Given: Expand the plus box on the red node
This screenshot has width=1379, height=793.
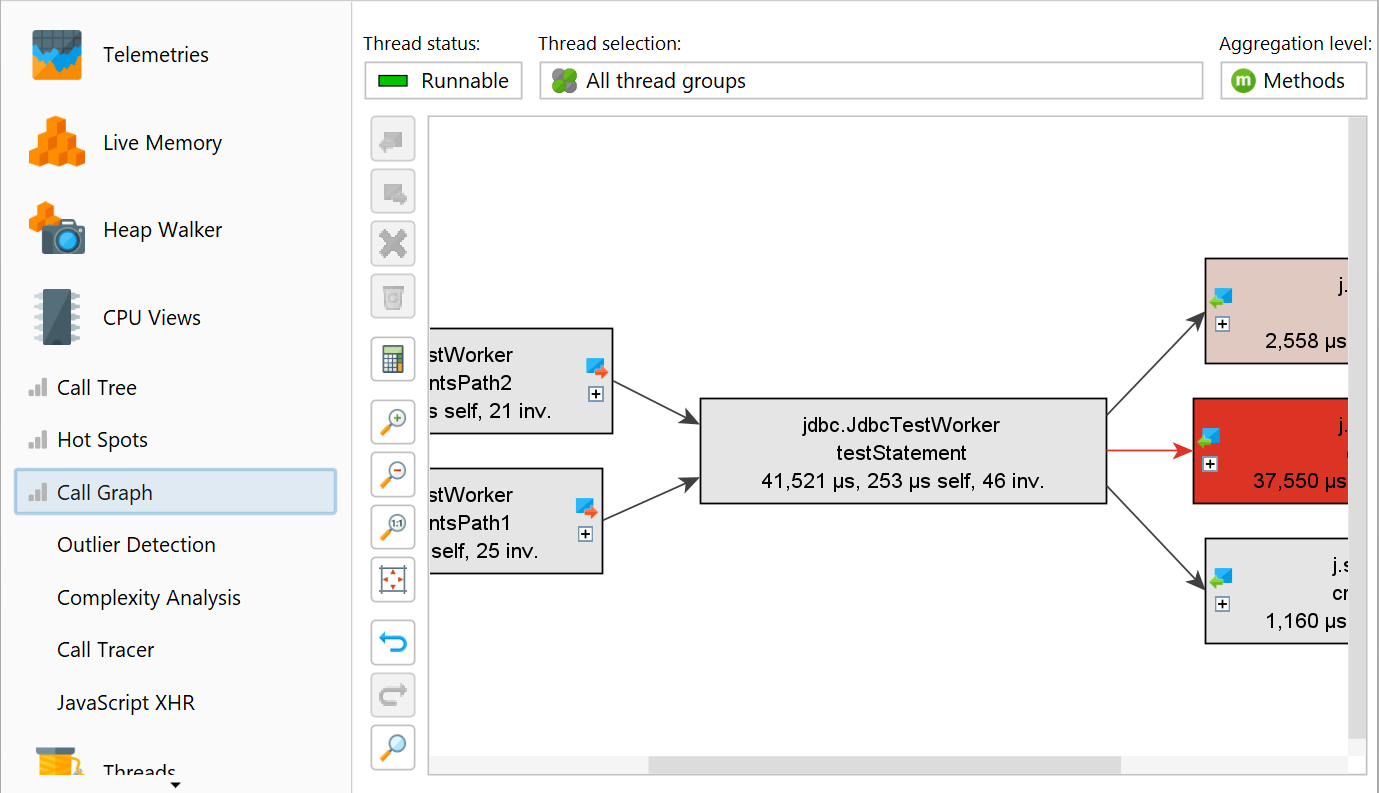Looking at the screenshot, I should [x=1210, y=464].
